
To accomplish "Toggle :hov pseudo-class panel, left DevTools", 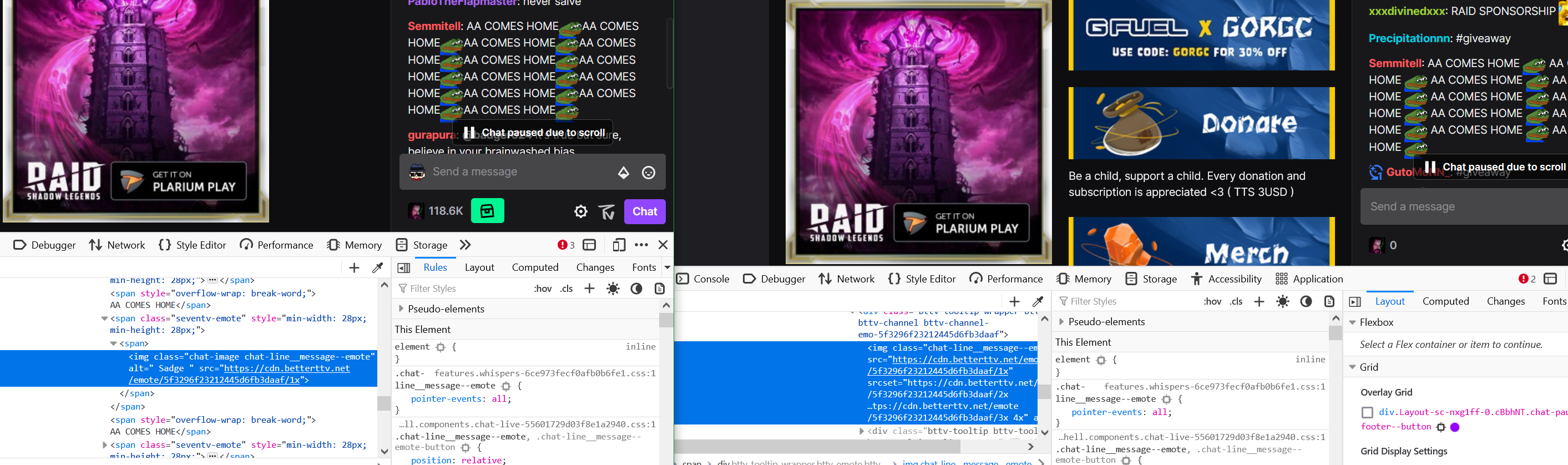I will (543, 289).
